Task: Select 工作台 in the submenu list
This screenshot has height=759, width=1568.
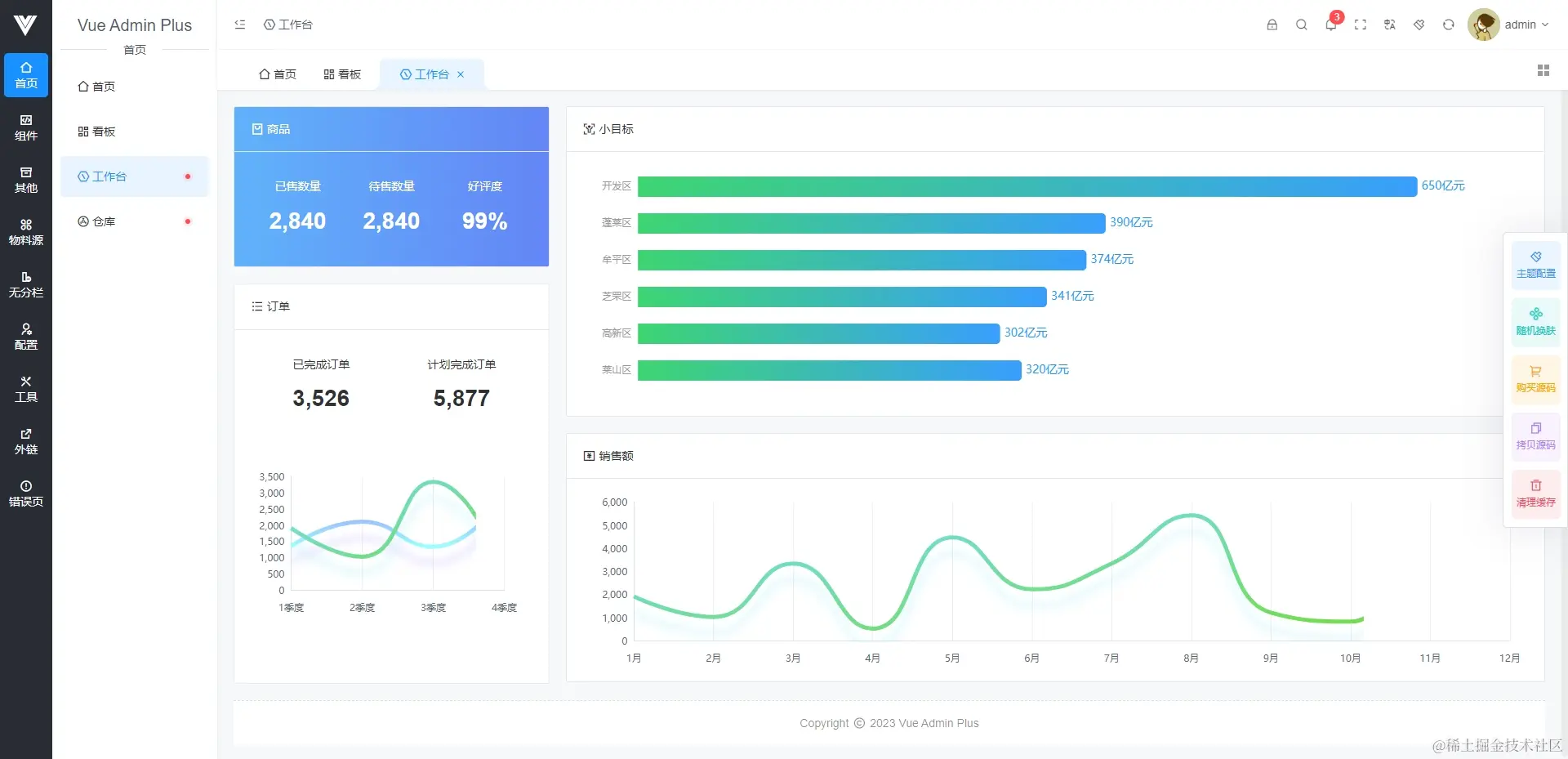Action: 135,176
